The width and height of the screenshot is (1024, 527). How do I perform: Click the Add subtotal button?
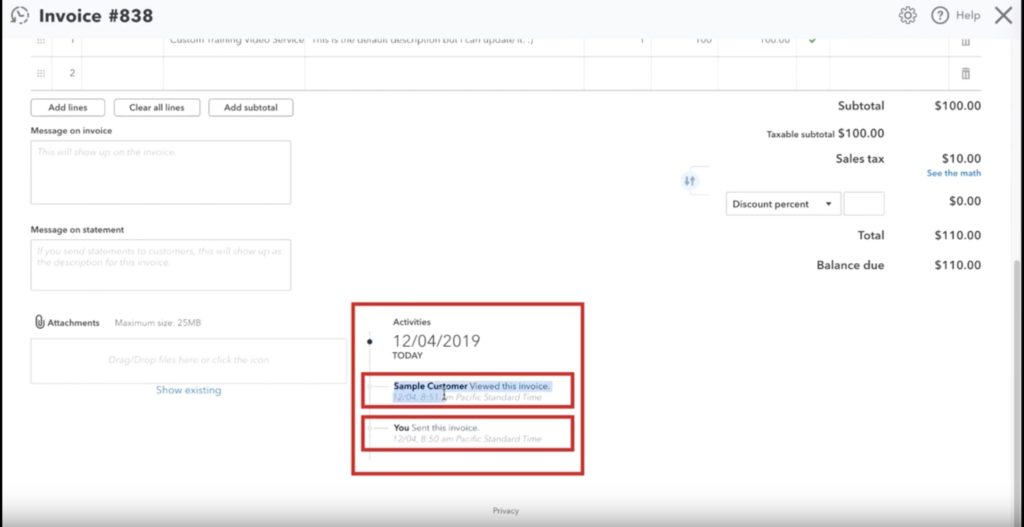coord(250,107)
